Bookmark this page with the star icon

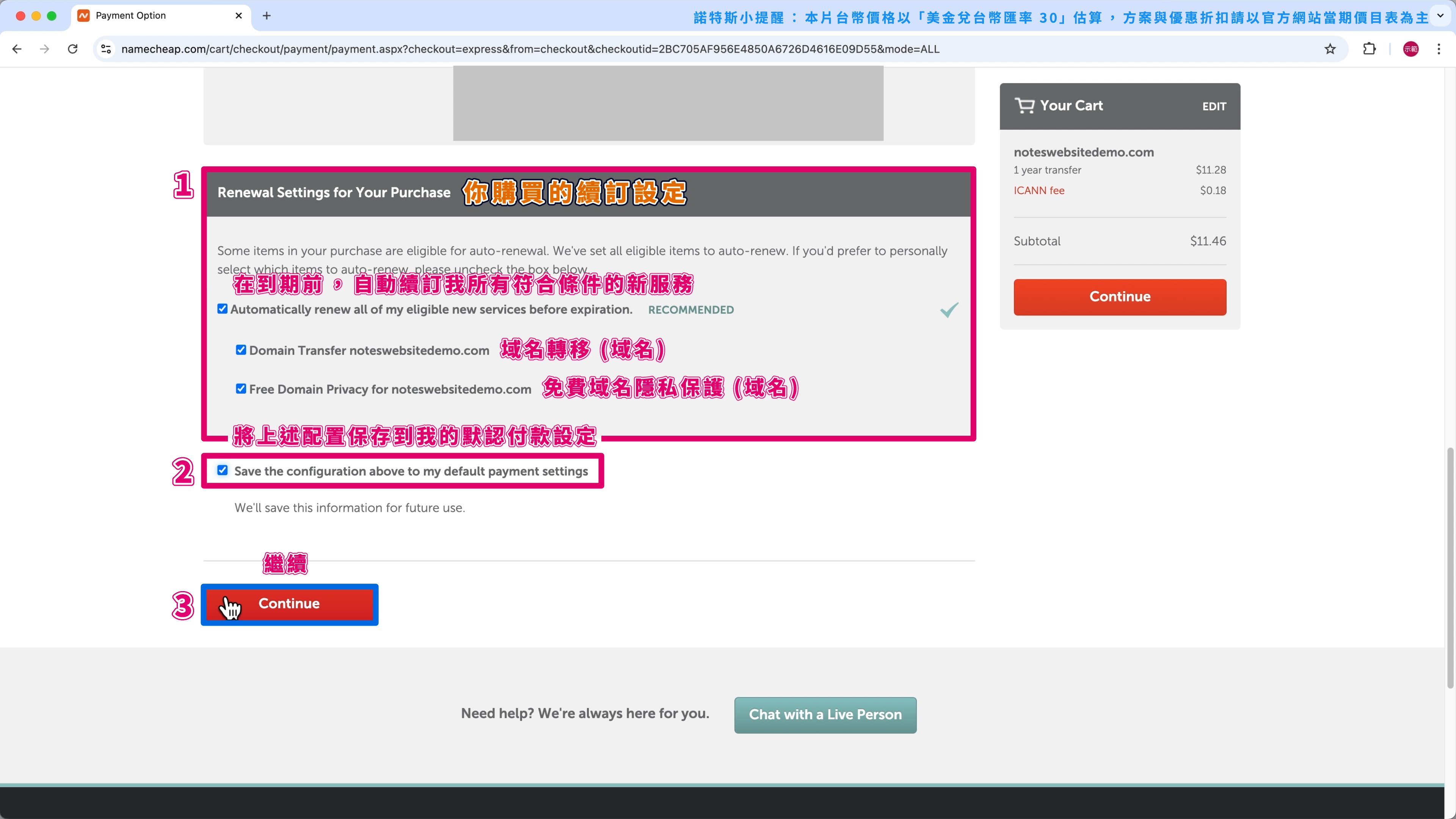click(1330, 49)
